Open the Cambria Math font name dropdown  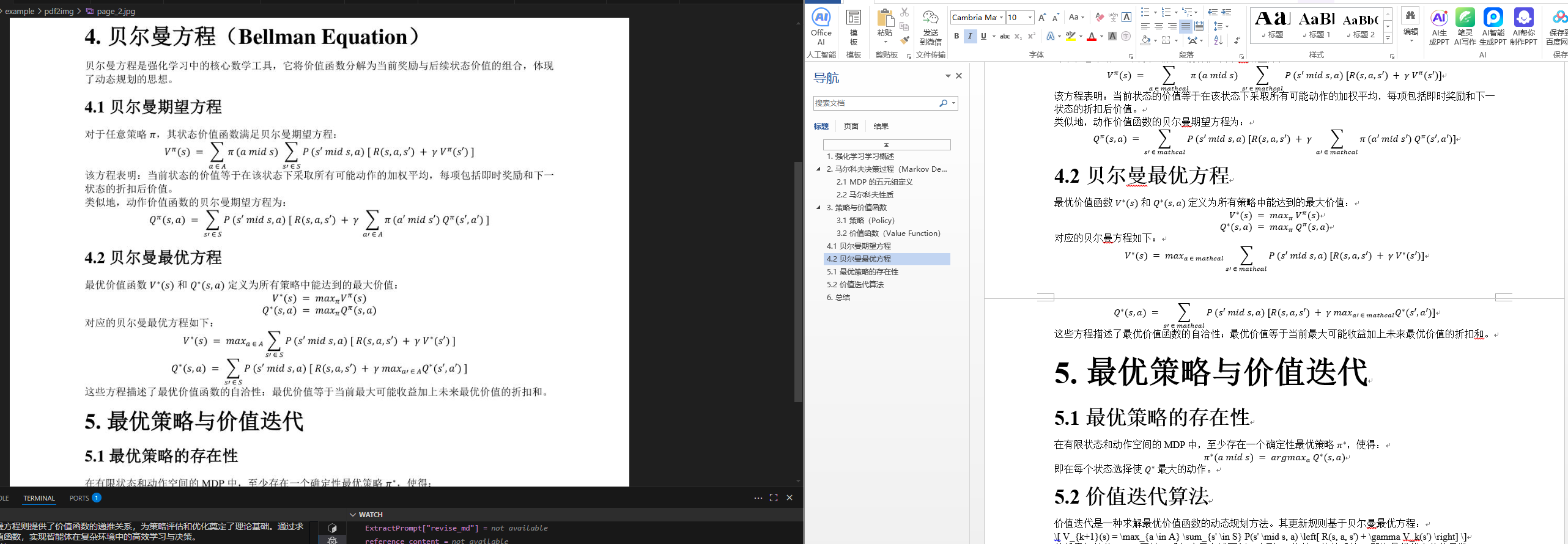pos(1001,17)
